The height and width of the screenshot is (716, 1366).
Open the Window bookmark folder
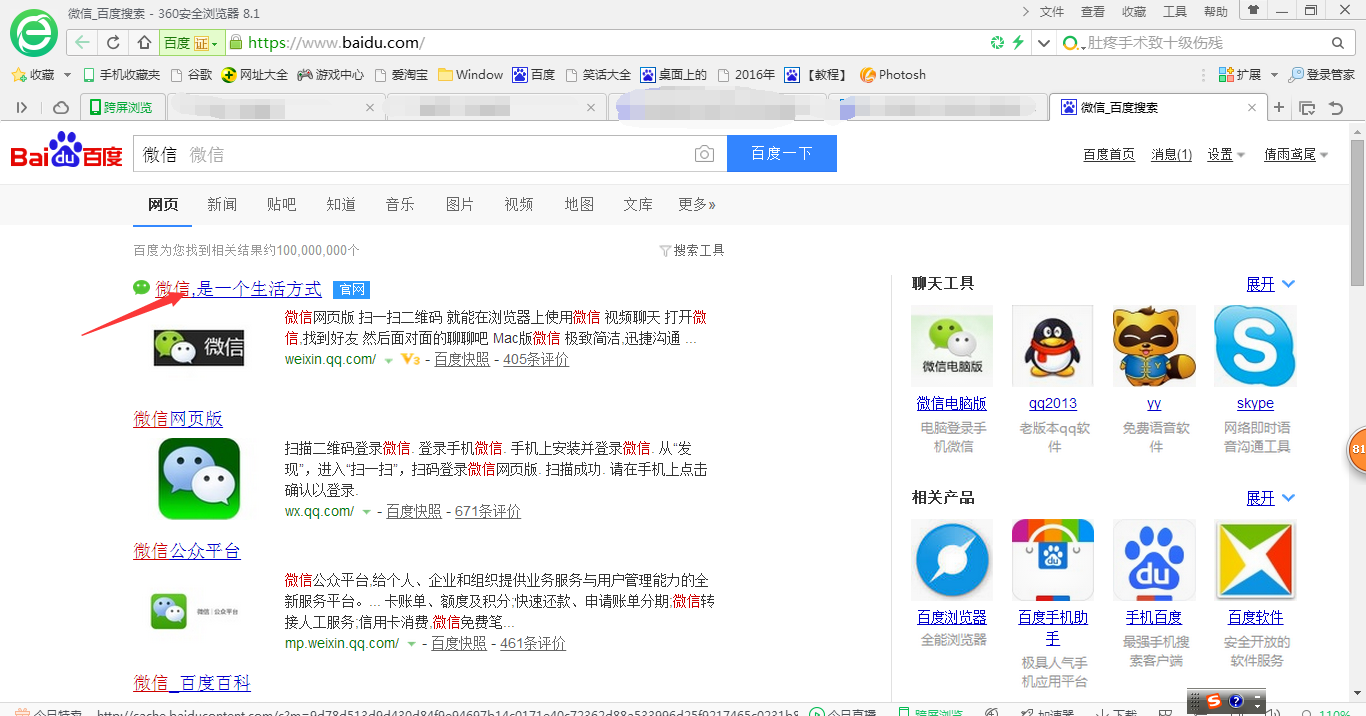470,75
